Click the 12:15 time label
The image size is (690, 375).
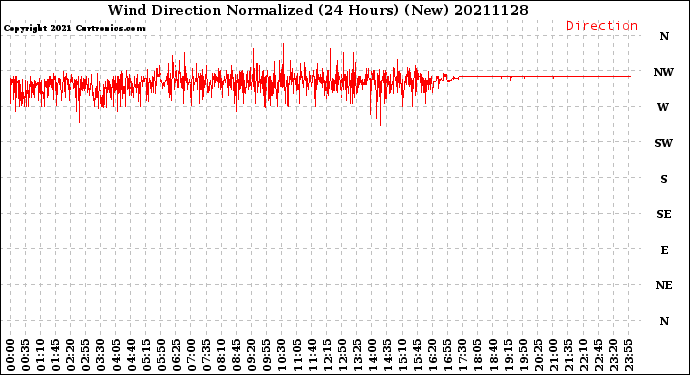(327, 355)
